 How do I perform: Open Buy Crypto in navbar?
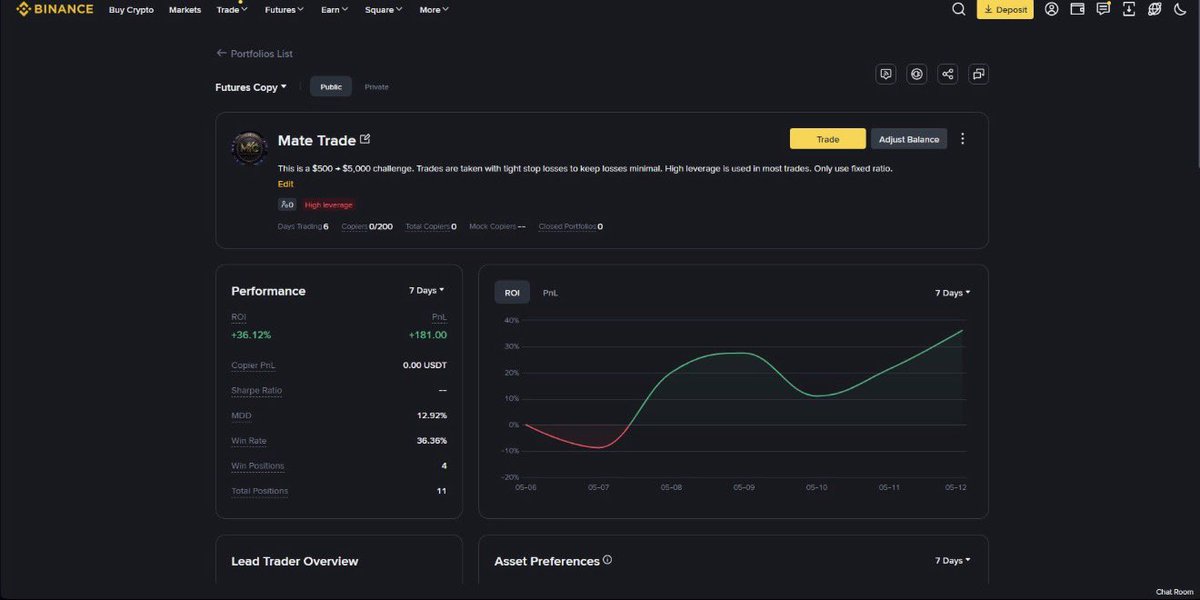point(131,9)
